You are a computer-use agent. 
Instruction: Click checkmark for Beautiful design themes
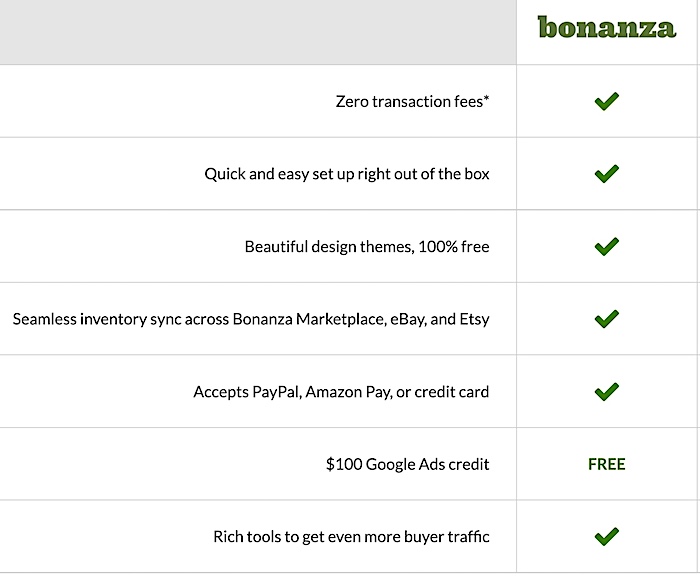coord(607,246)
